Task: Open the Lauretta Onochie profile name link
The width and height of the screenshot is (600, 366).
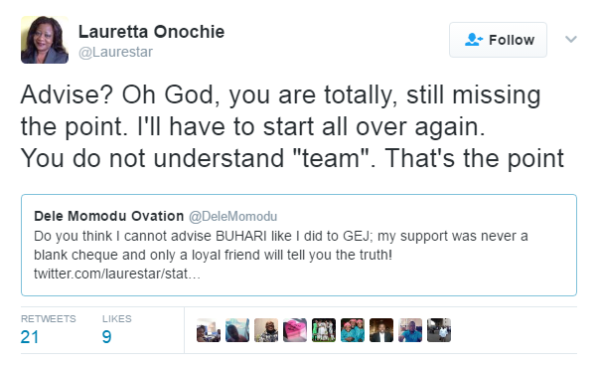Action: click(x=152, y=32)
